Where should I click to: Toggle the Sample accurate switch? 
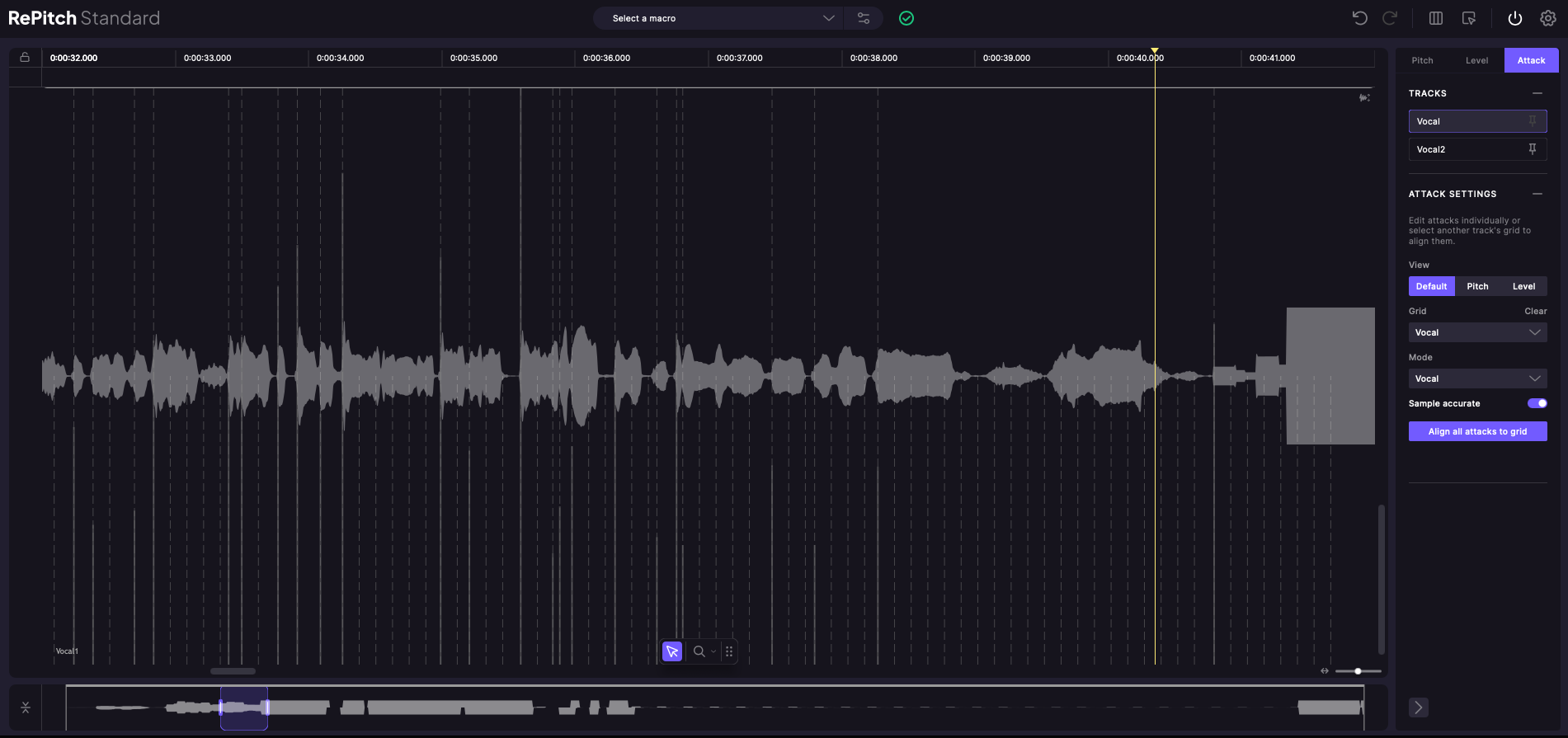click(1537, 403)
